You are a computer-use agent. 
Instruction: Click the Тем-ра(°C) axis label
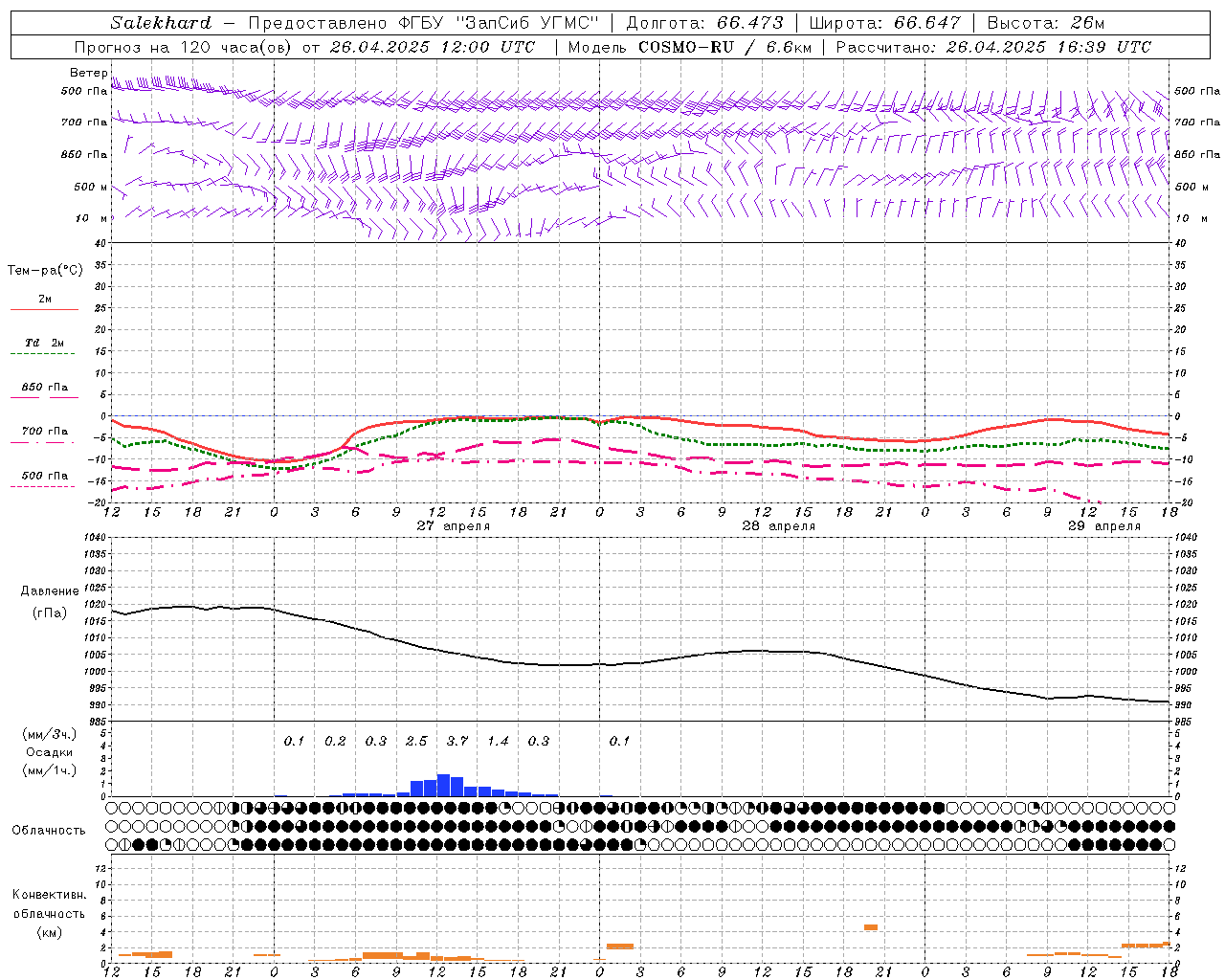pyautogui.click(x=45, y=271)
